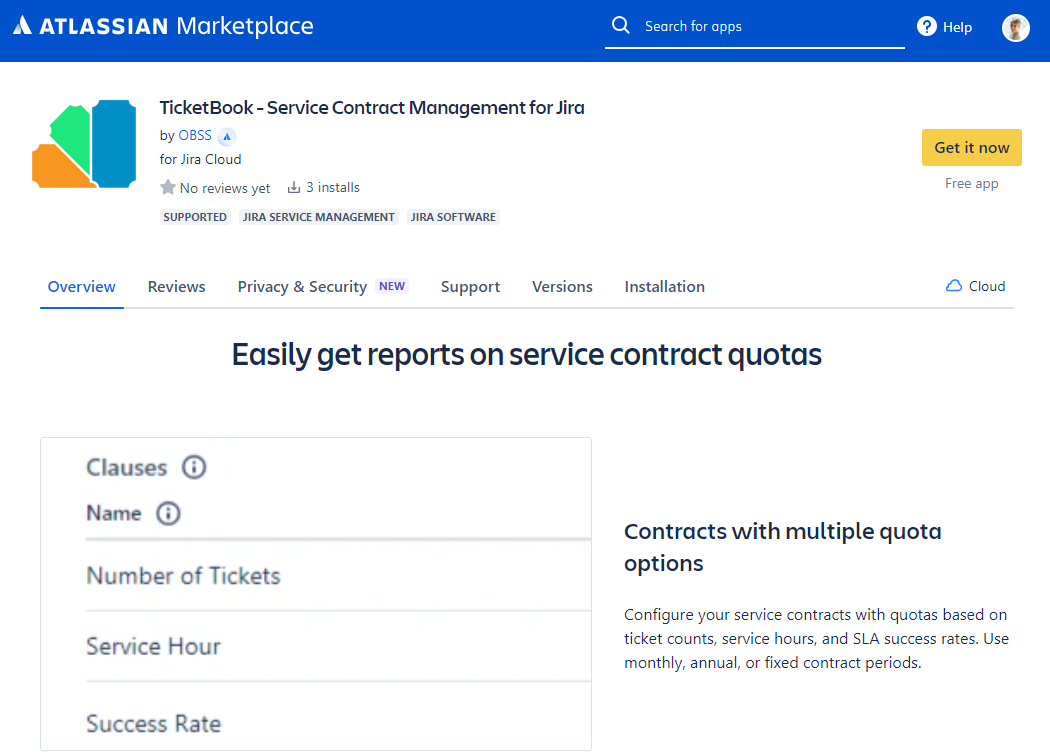
Task: Click the Atlassian Marketplace logo
Action: click(163, 27)
